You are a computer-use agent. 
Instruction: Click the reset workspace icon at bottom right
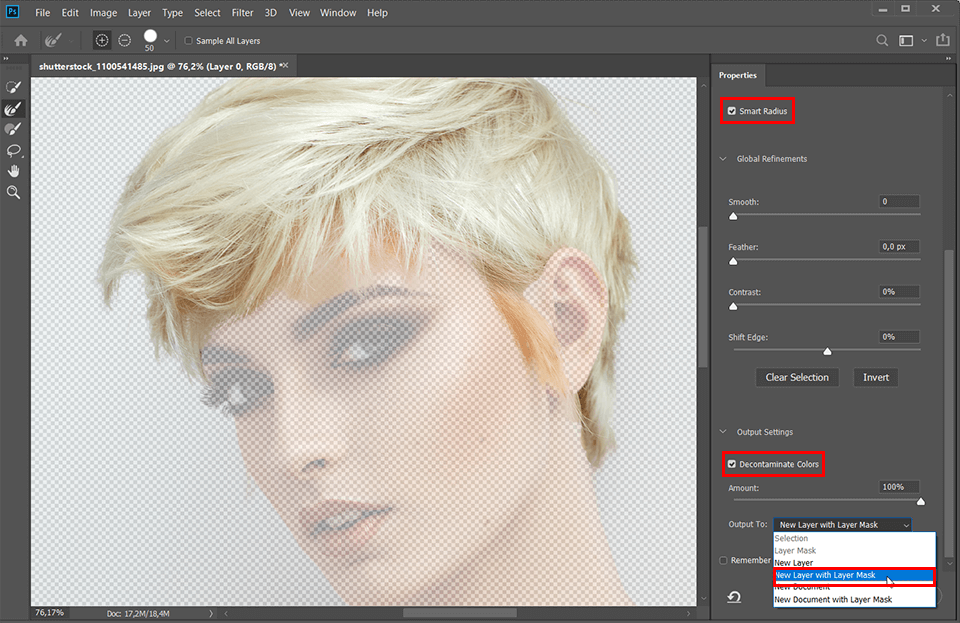click(735, 596)
